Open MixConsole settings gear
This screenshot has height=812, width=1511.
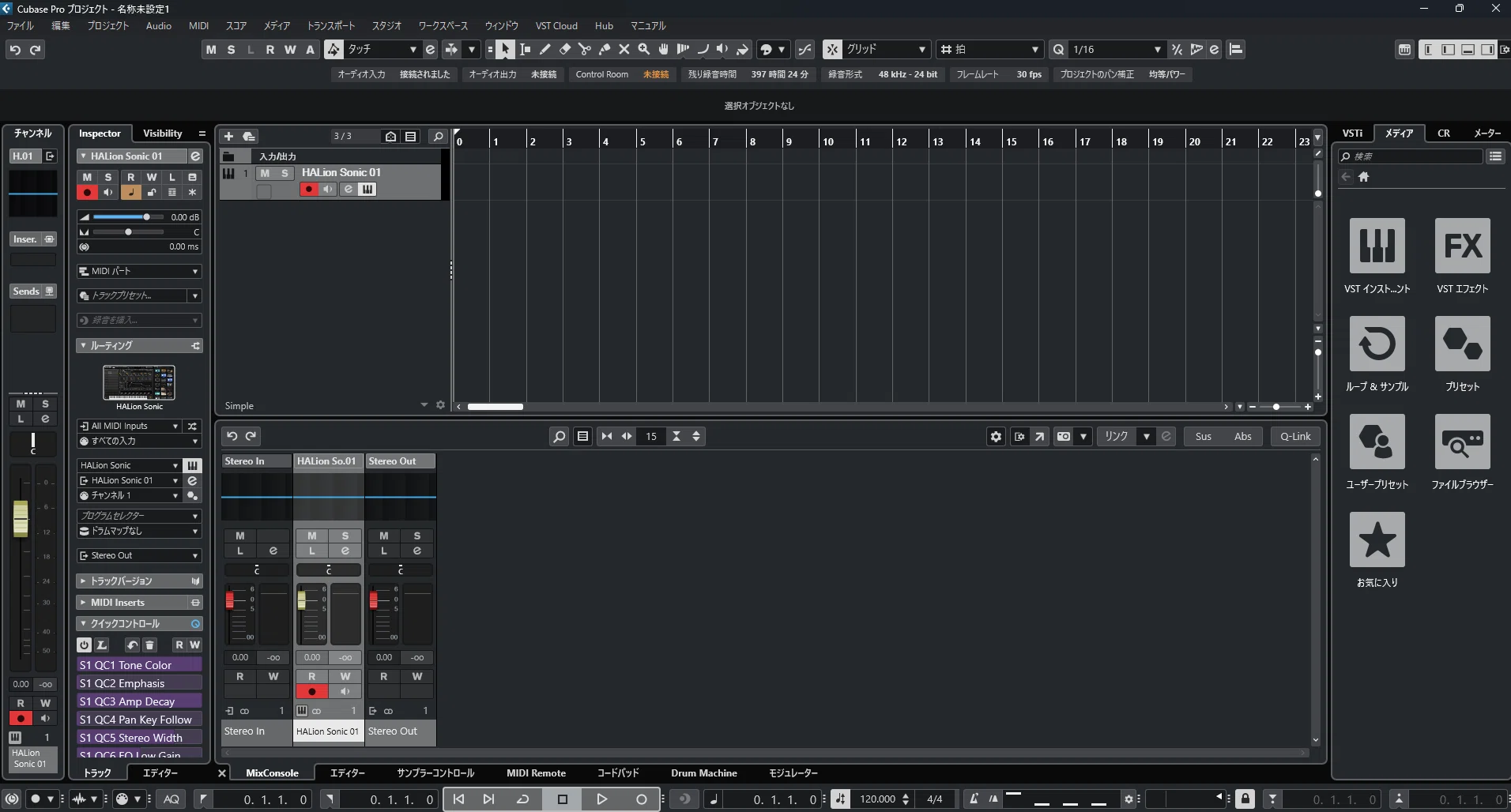tap(996, 436)
